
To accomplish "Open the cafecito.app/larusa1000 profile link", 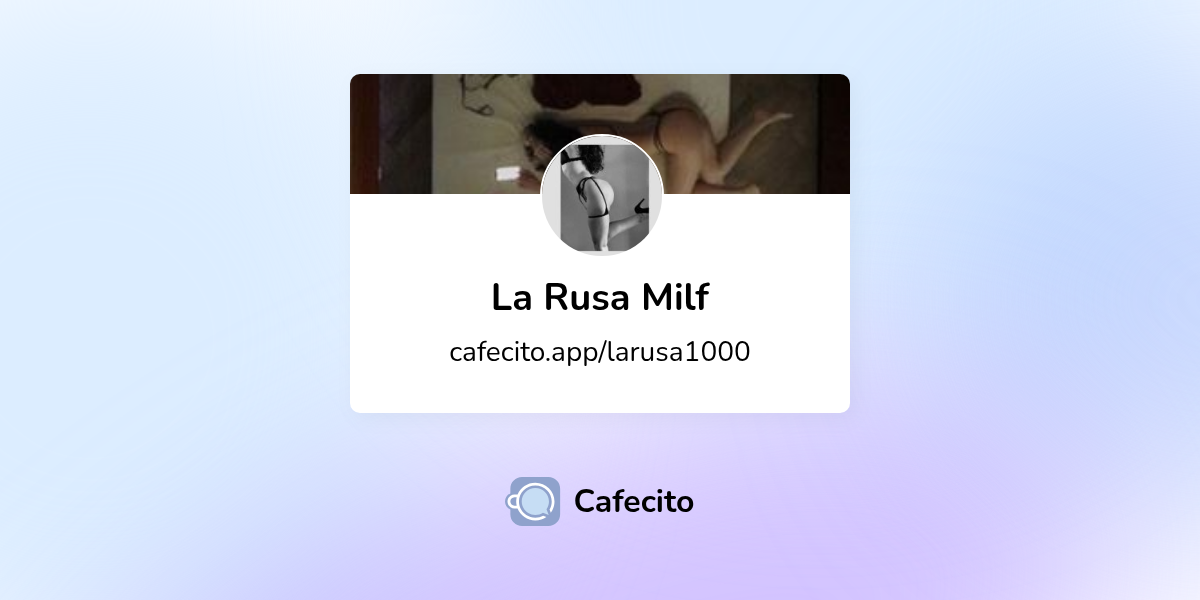I will click(x=600, y=352).
